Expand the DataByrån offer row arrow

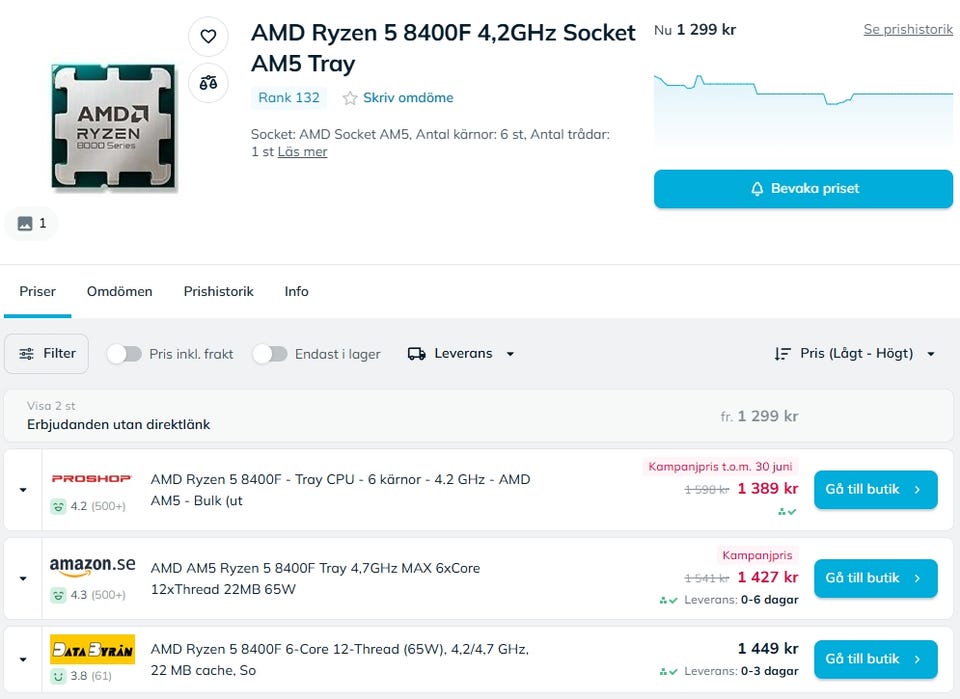tap(23, 659)
